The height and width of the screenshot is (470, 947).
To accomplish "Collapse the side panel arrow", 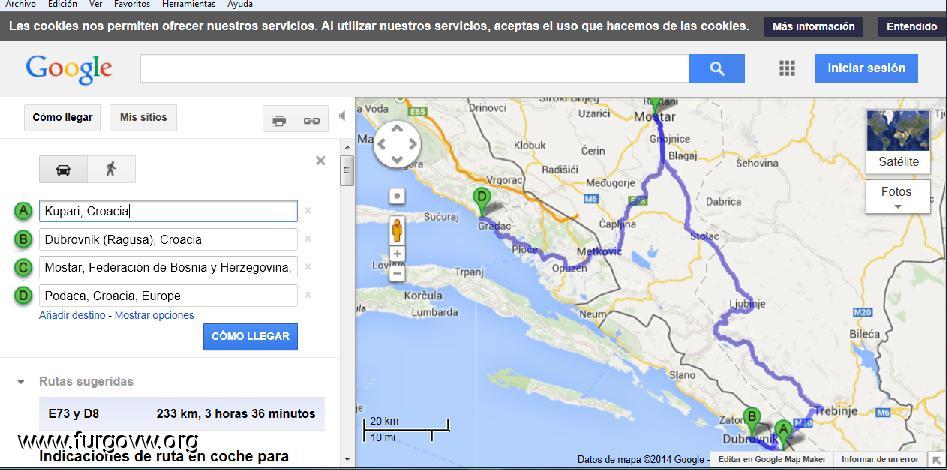I will [x=342, y=115].
